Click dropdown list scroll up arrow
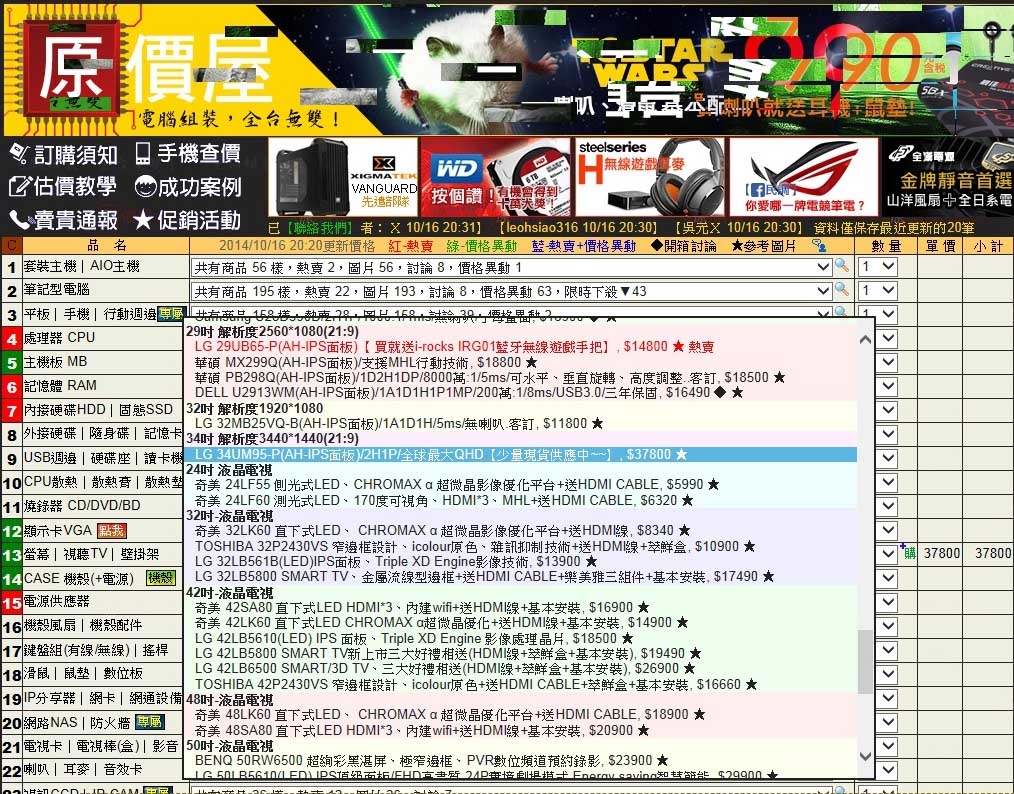This screenshot has height=794, width=1014. click(865, 339)
